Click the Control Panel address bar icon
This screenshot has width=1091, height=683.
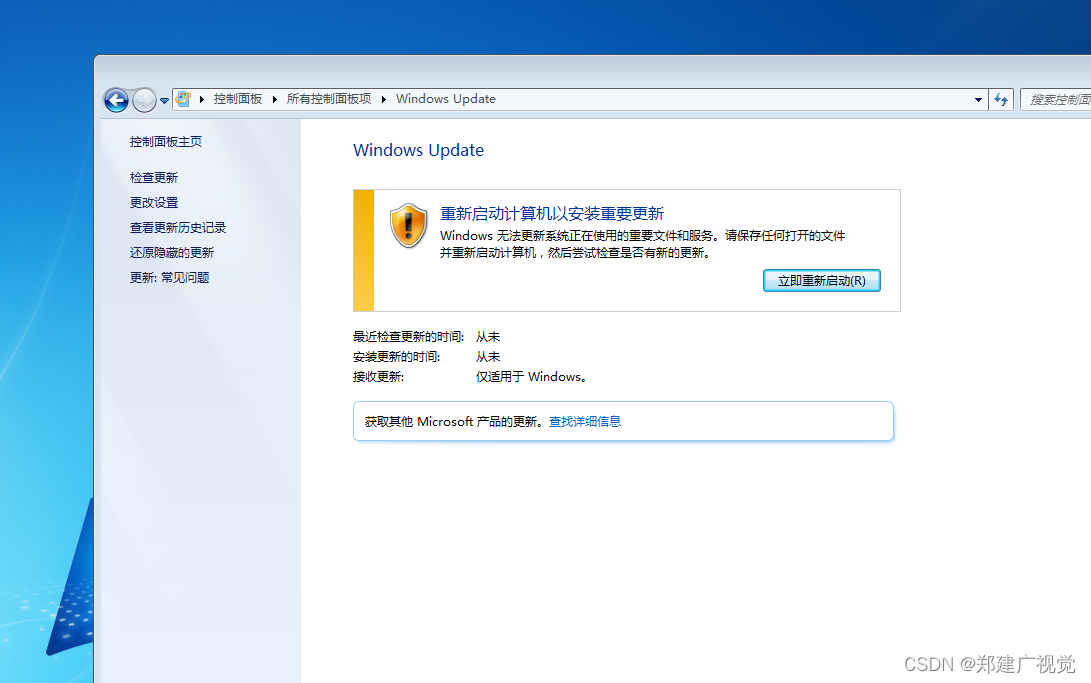184,99
